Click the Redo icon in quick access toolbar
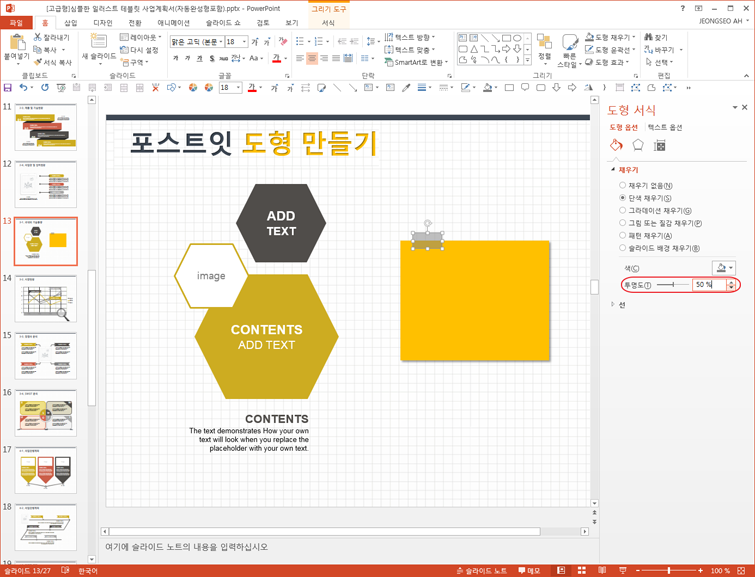Screen dimensions: 755x577 click(x=45, y=87)
